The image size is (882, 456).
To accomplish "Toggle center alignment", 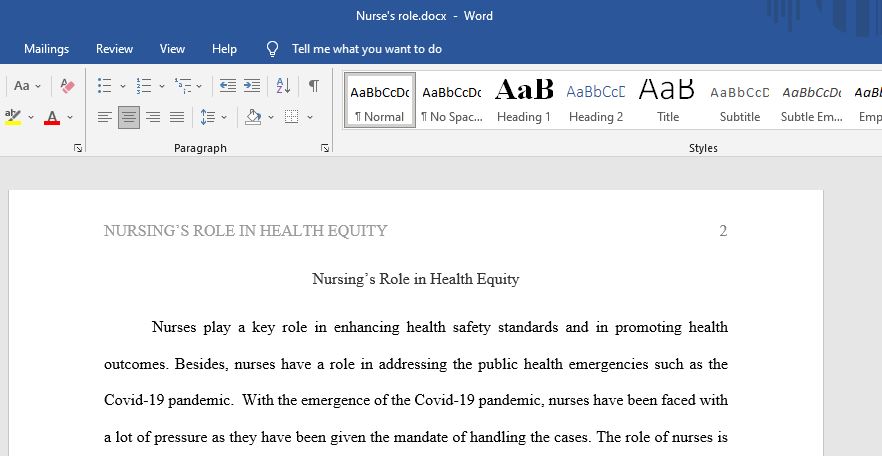I will click(x=129, y=117).
